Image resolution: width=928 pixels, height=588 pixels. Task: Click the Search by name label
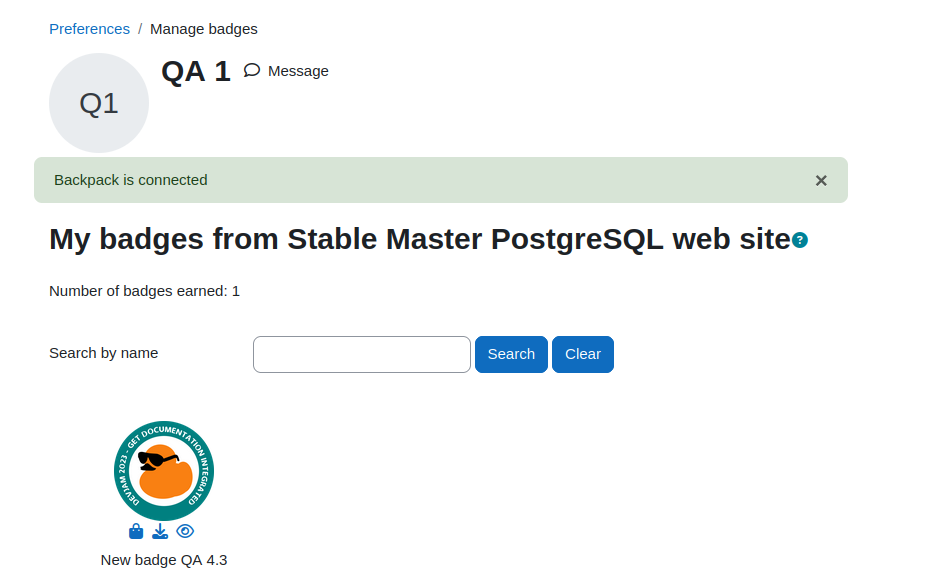point(104,353)
